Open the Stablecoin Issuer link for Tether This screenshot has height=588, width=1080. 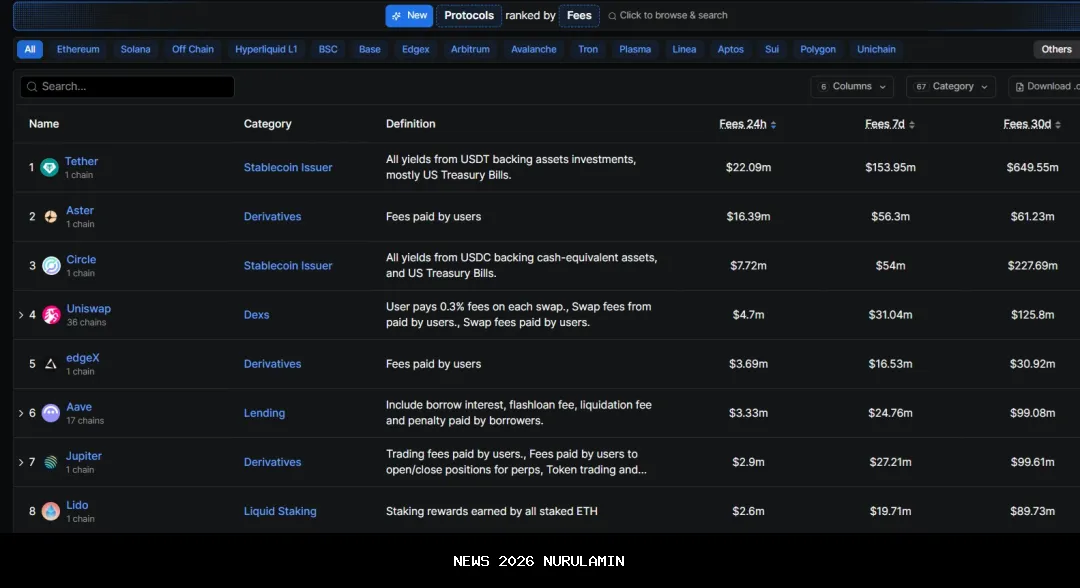(288, 168)
